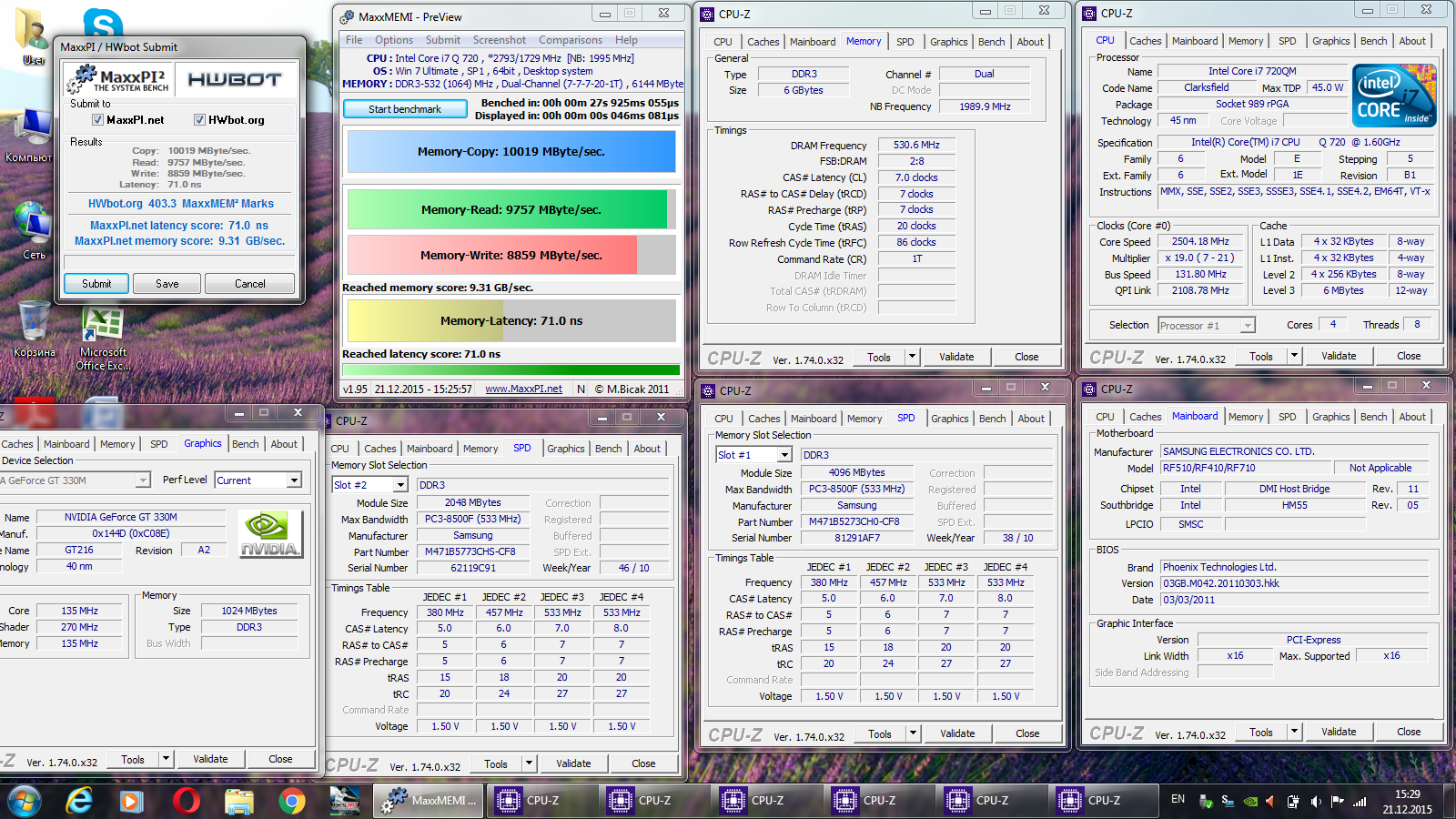Click Cancel button in HWbot dialog
Viewport: 1456px width, 819px height.
coord(250,284)
